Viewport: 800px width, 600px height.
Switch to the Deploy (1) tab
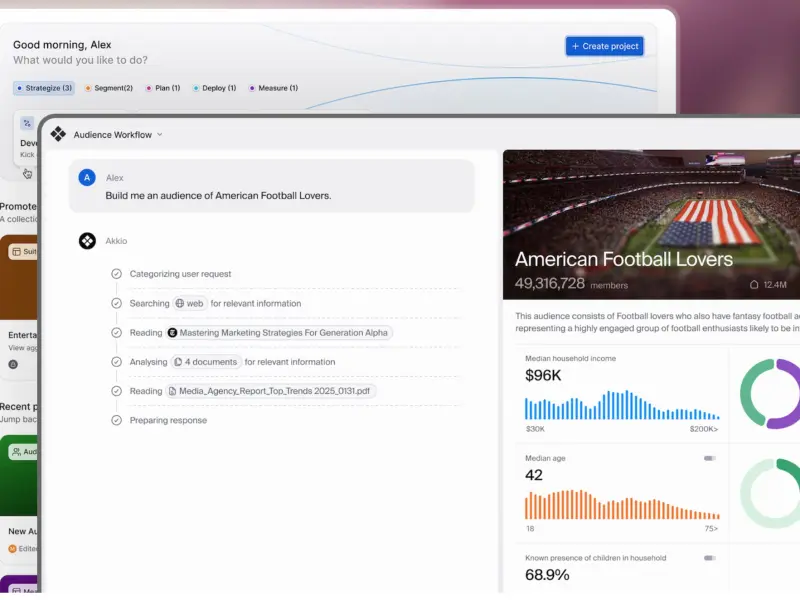215,88
